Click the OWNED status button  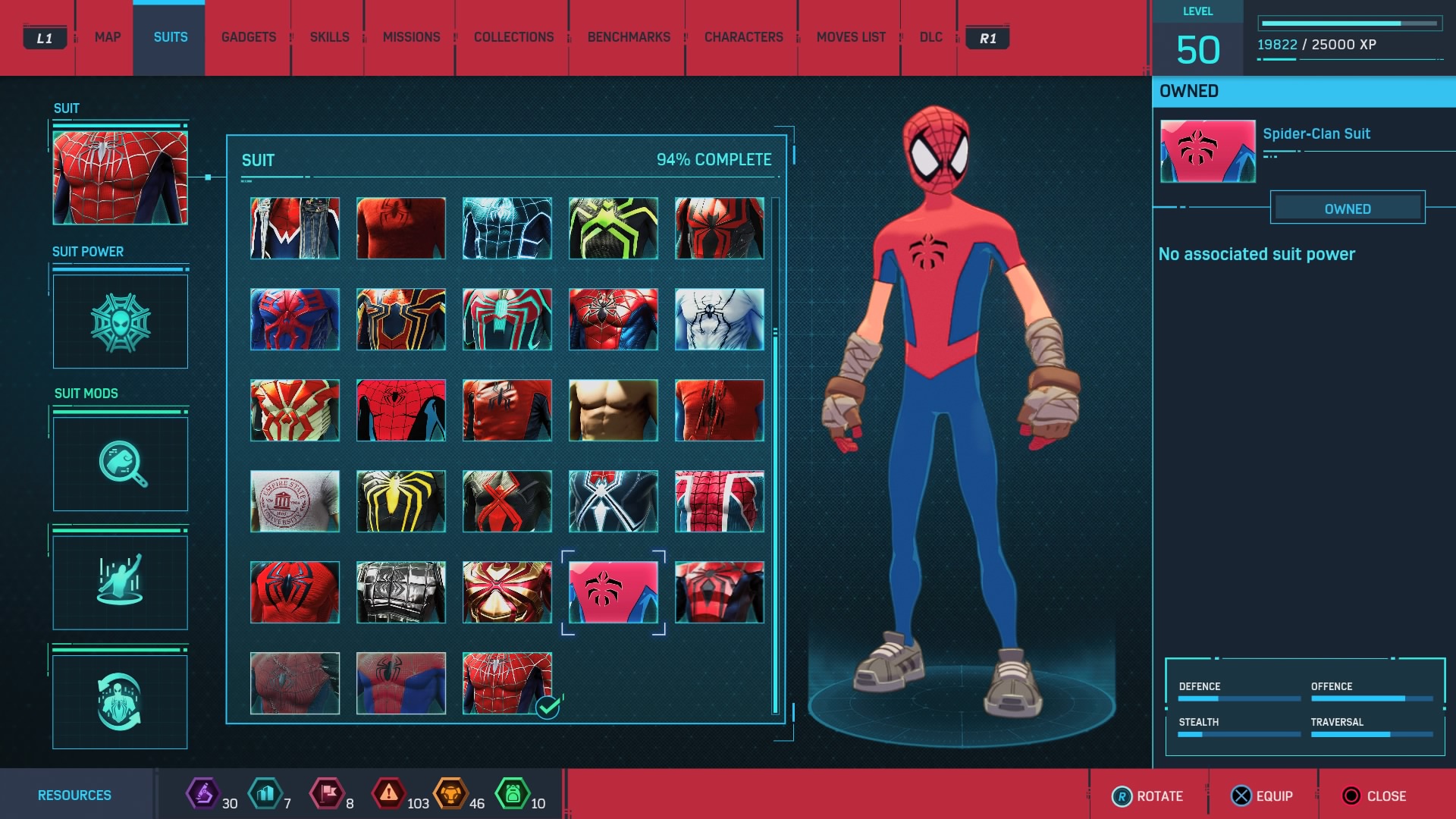click(x=1348, y=208)
